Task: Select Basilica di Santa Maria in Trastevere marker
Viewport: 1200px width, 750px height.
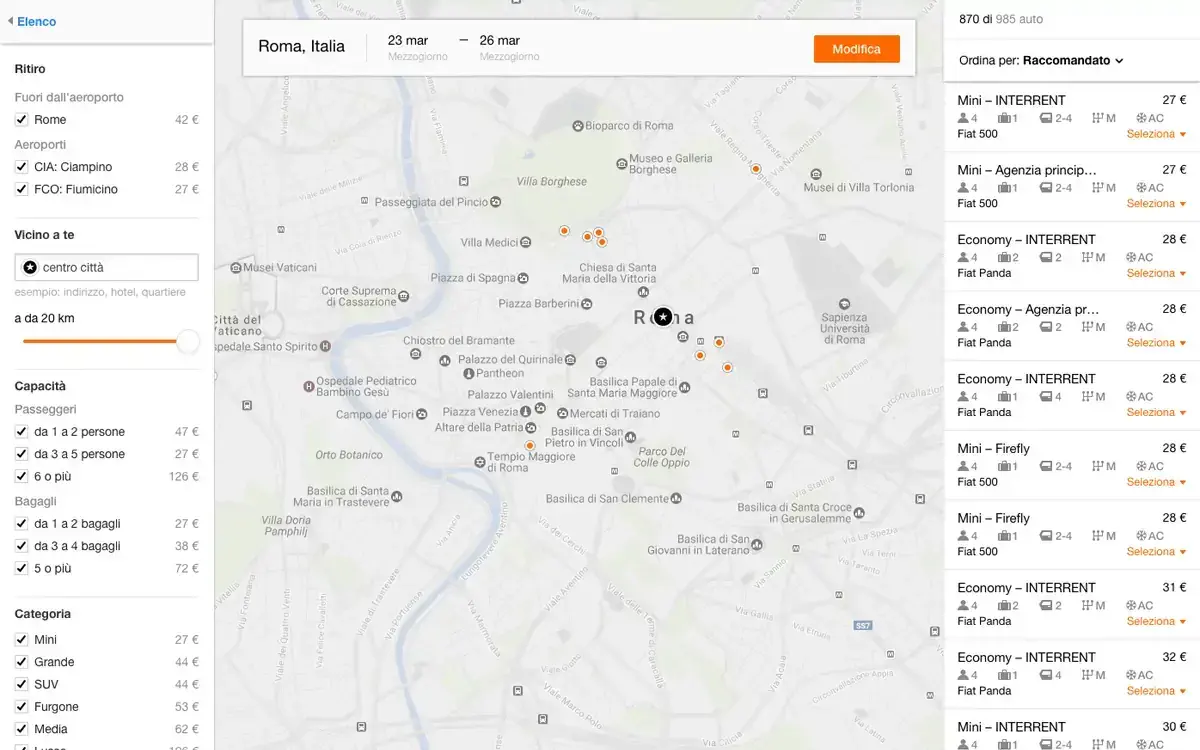Action: (398, 496)
